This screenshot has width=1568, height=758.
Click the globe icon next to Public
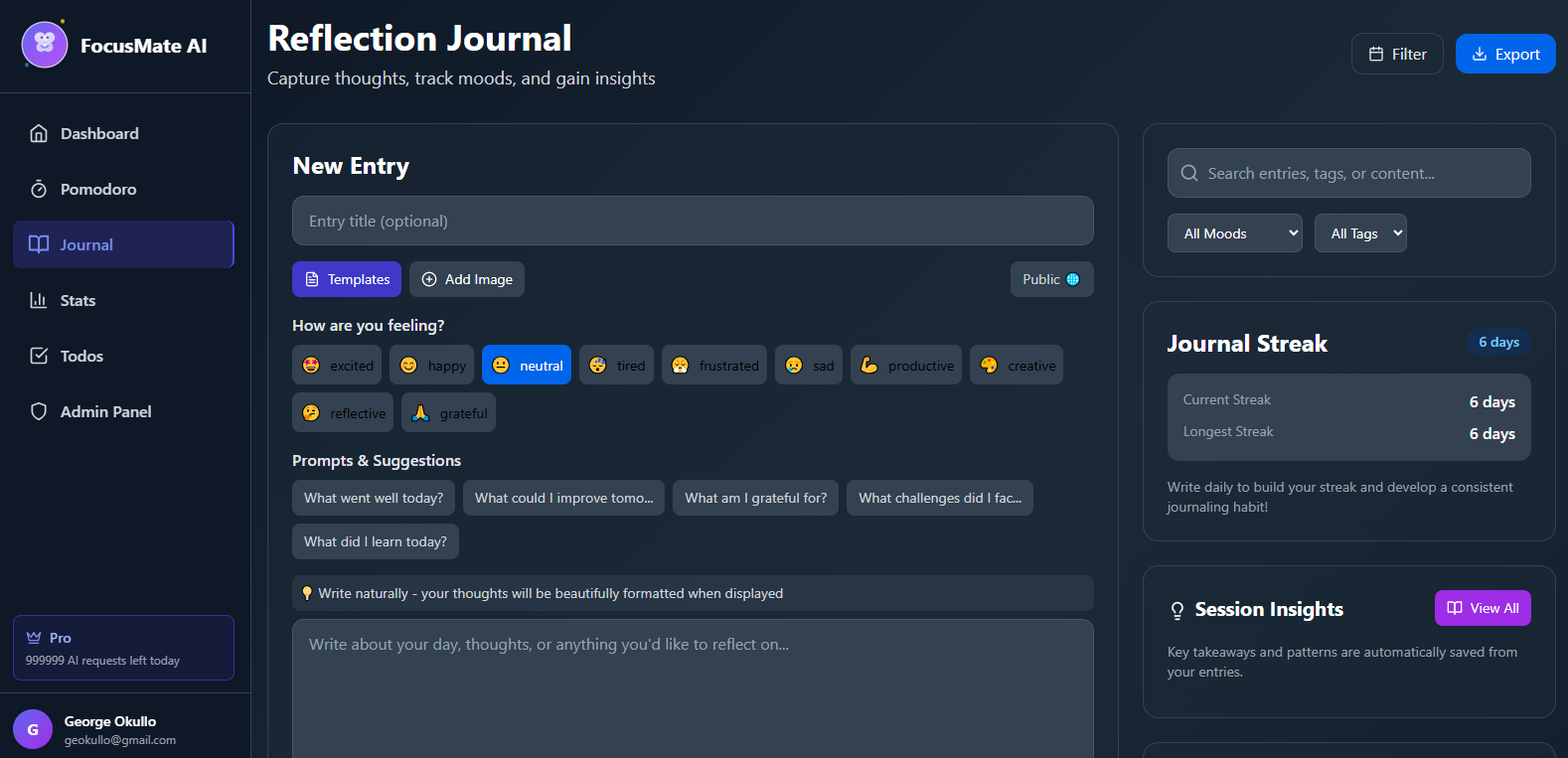[1073, 279]
